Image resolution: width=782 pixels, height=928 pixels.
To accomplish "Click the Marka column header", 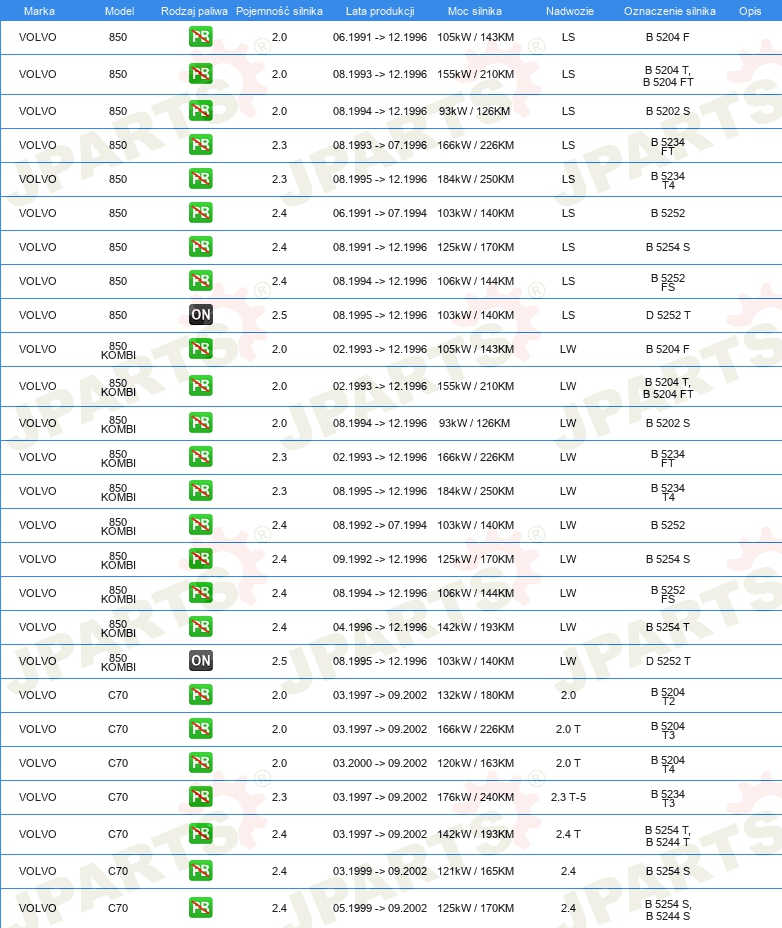I will pyautogui.click(x=39, y=11).
